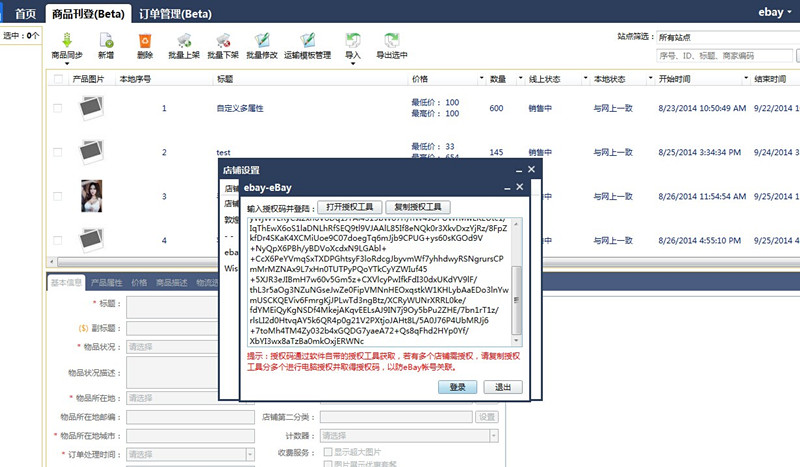The width and height of the screenshot is (800, 467).
Task: Enable the 显示超大图片 checkbox
Action: pos(328,452)
